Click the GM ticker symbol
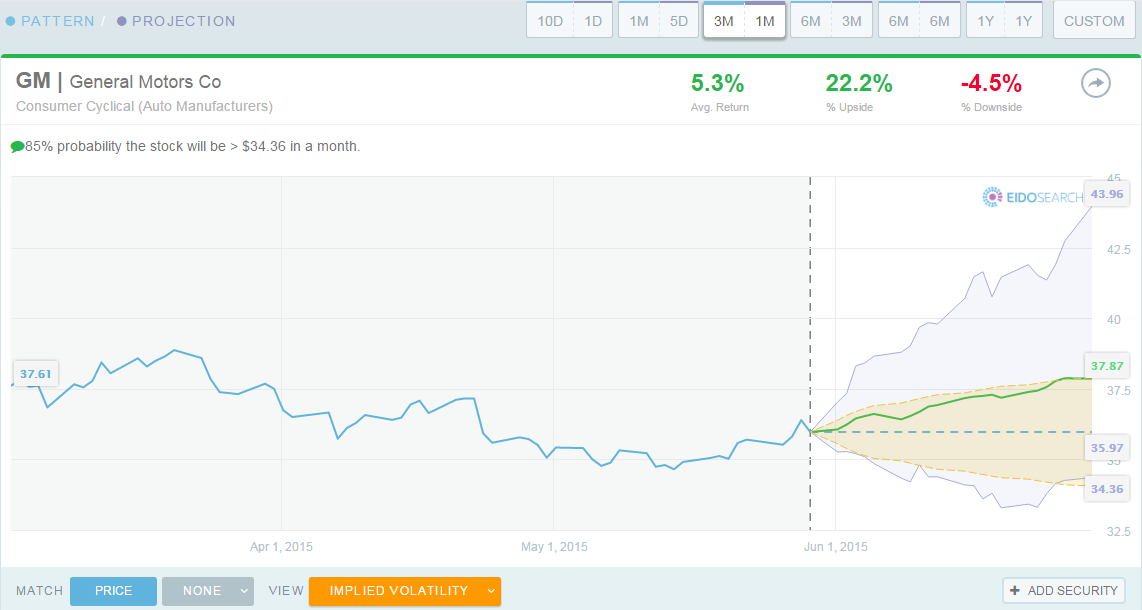This screenshot has height=610, width=1142. (33, 81)
